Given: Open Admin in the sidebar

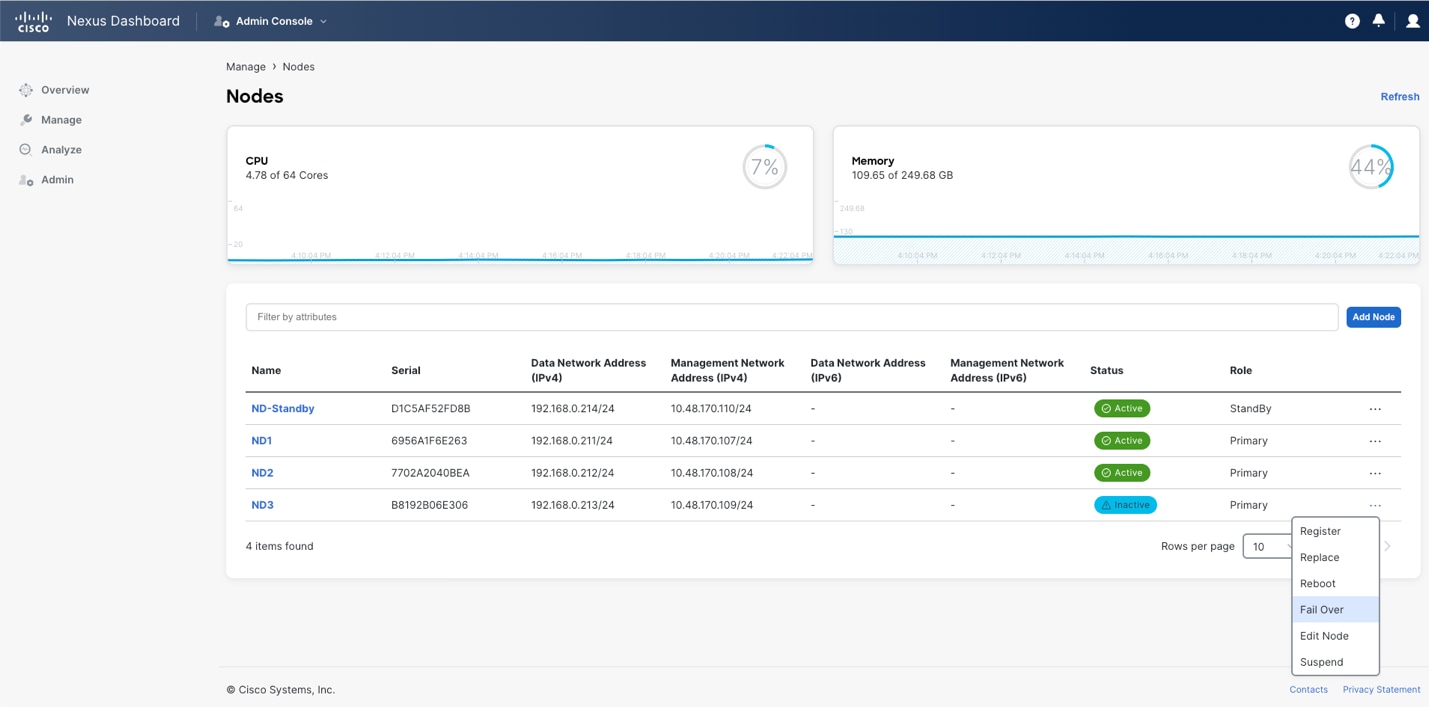Looking at the screenshot, I should point(57,180).
